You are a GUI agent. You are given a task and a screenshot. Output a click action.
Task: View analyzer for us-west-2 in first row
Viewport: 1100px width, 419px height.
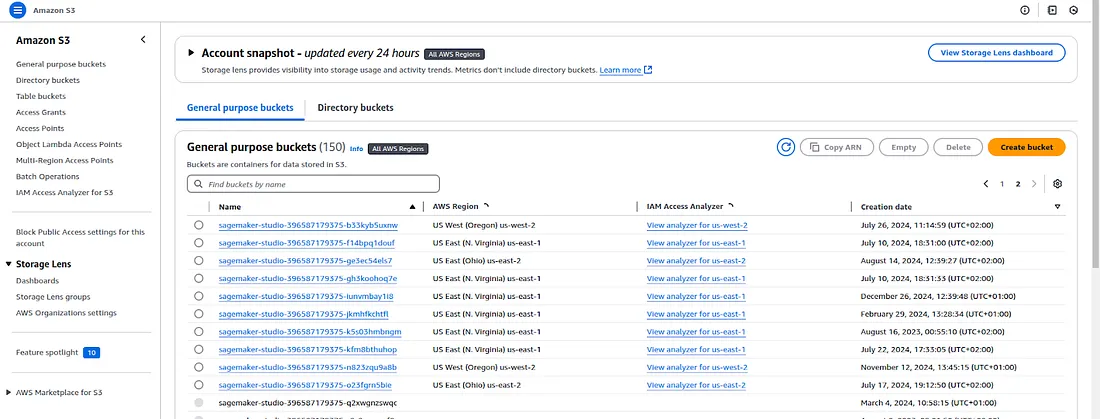click(x=697, y=225)
